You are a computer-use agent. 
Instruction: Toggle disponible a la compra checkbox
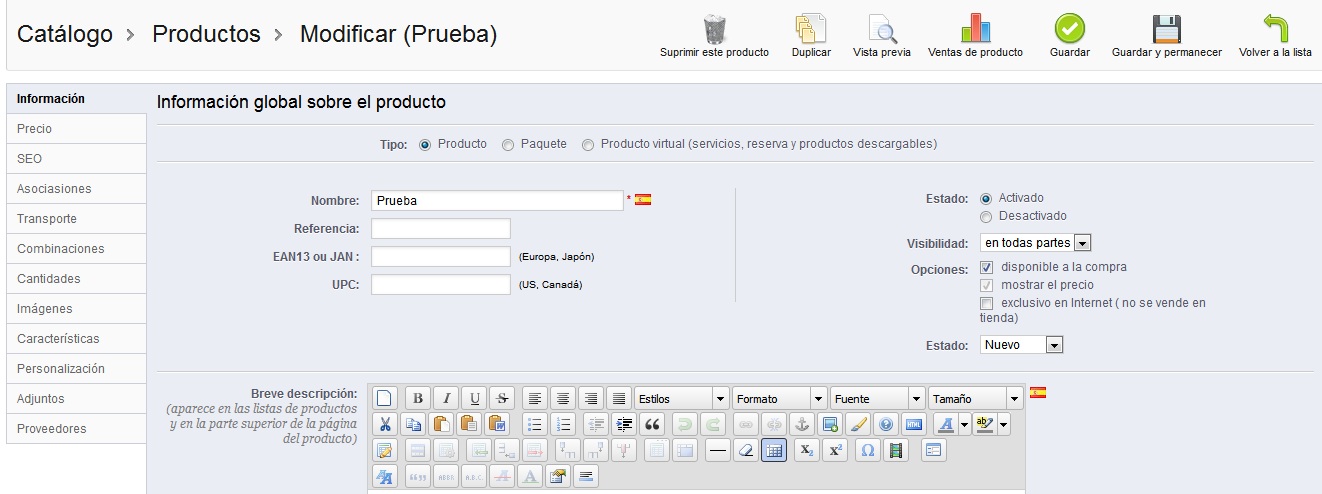(x=986, y=268)
